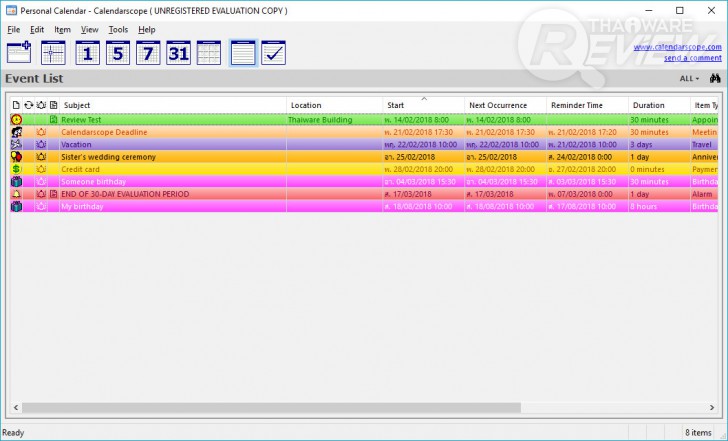Image resolution: width=728 pixels, height=441 pixels.
Task: Select the My birthday event
Action: click(364, 207)
